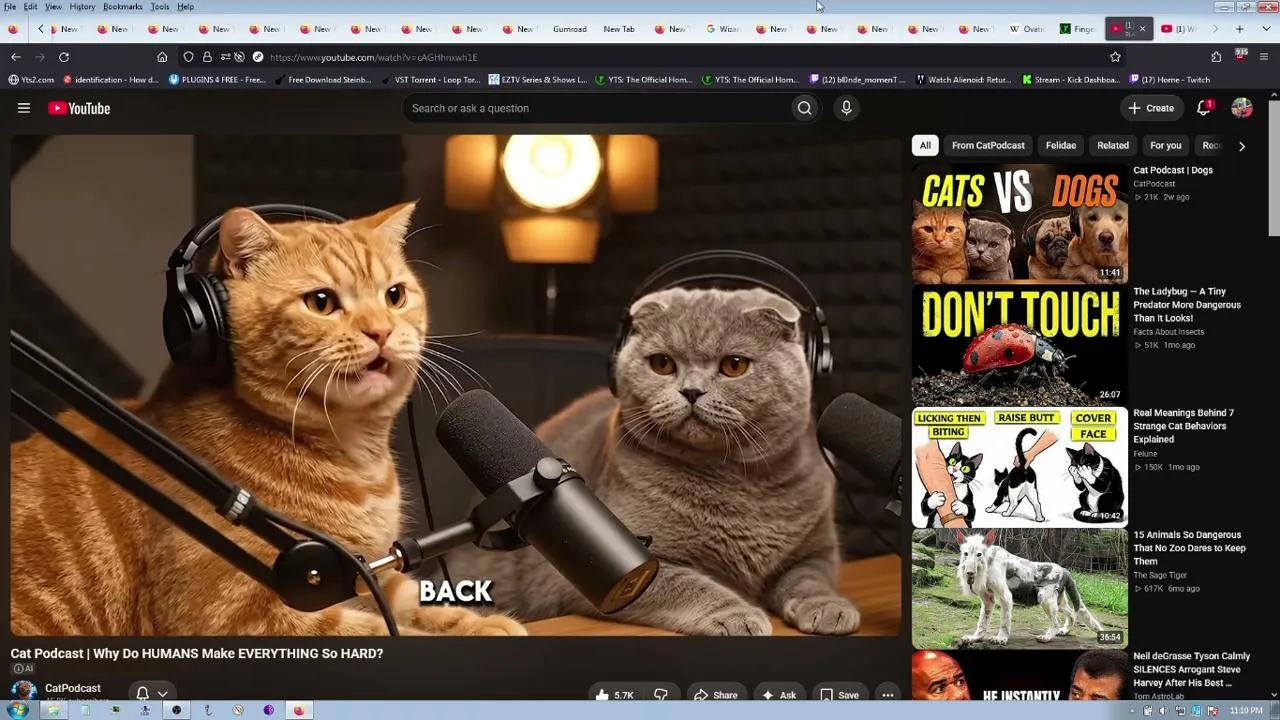
Task: Open the browser extensions button
Action: pos(1216,57)
